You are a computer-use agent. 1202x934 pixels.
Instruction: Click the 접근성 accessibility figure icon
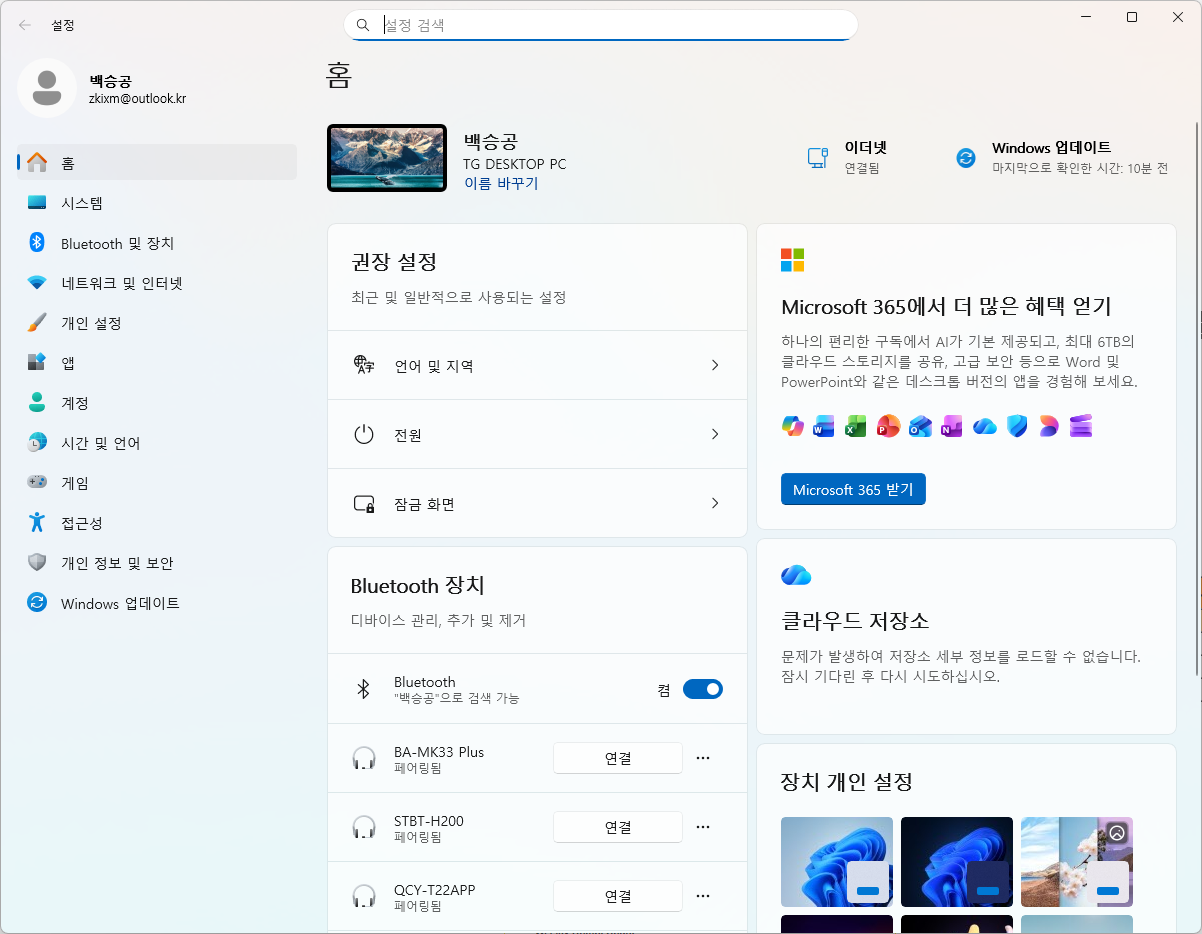[37, 523]
